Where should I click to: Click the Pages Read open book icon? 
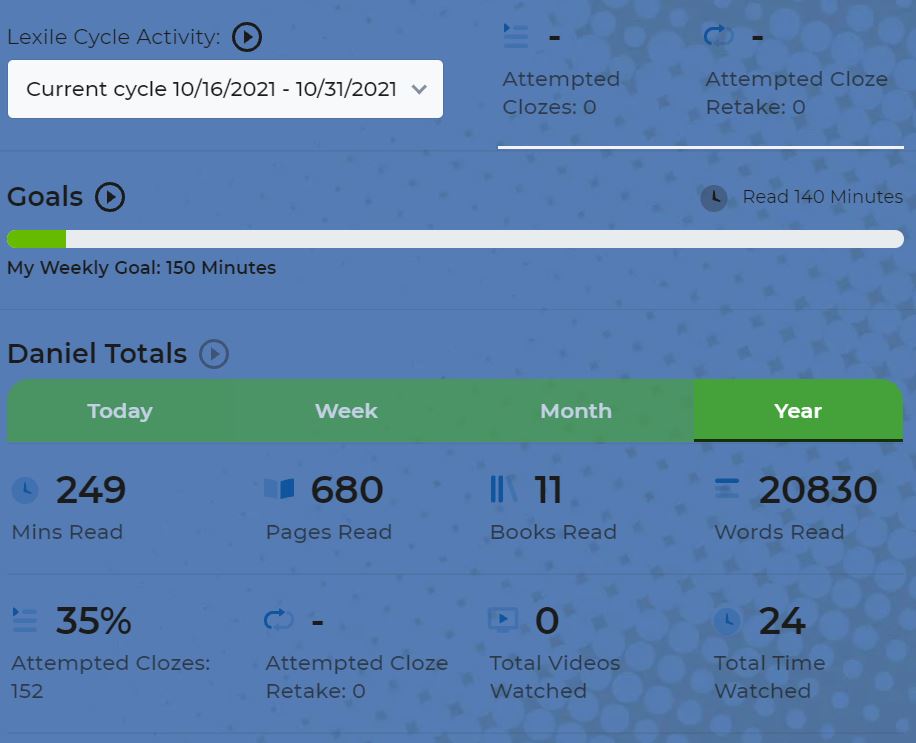click(279, 489)
